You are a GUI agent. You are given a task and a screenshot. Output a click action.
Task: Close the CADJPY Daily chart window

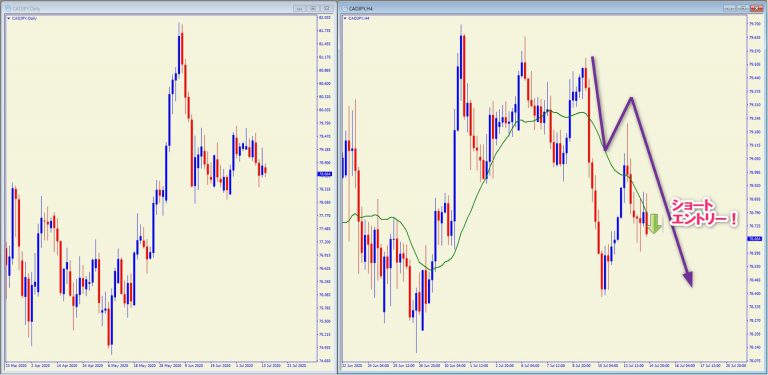[326, 8]
